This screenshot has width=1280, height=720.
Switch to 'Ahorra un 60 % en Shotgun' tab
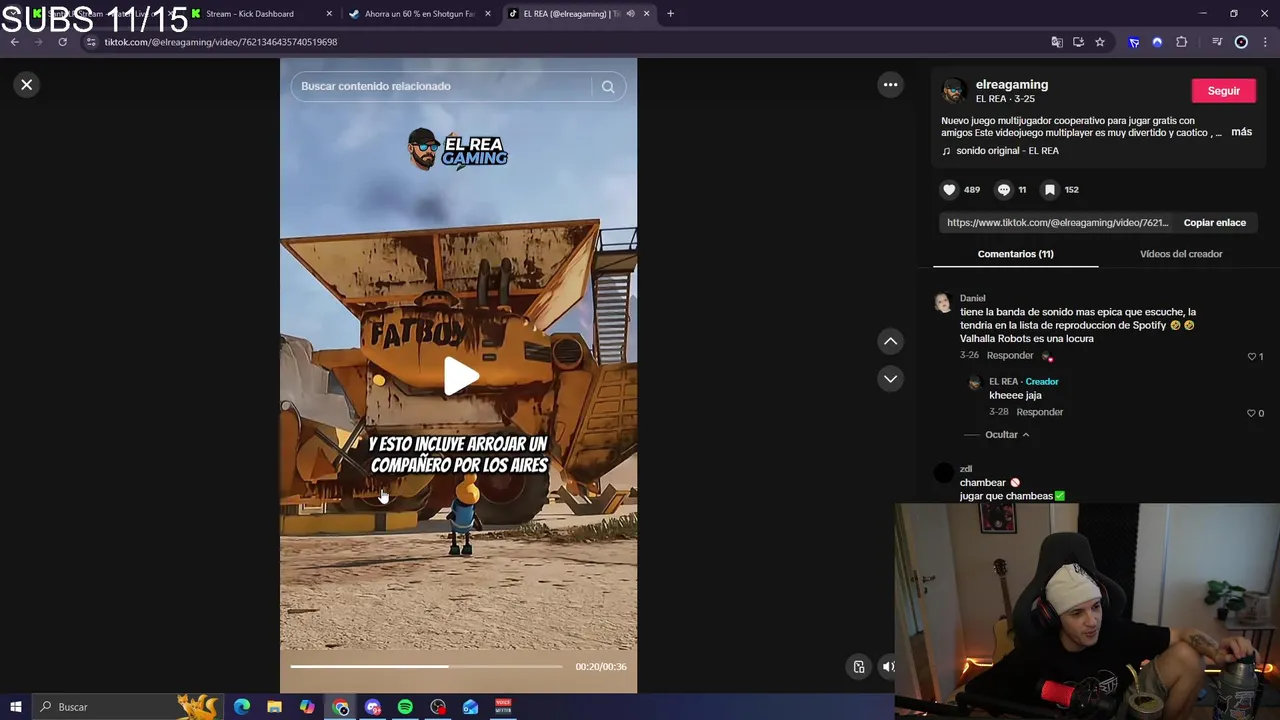pos(420,14)
